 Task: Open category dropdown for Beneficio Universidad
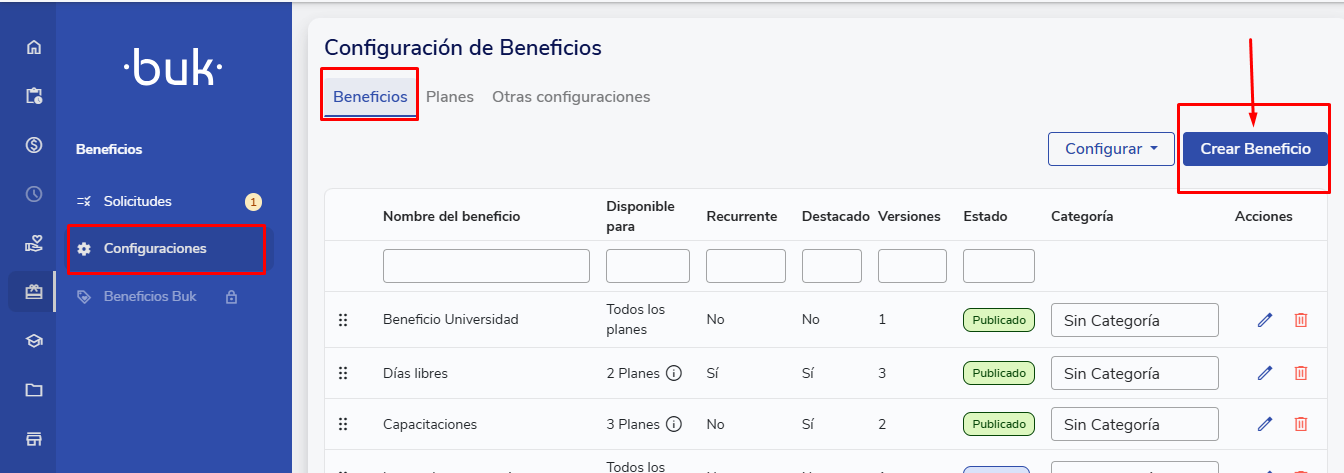[1134, 320]
